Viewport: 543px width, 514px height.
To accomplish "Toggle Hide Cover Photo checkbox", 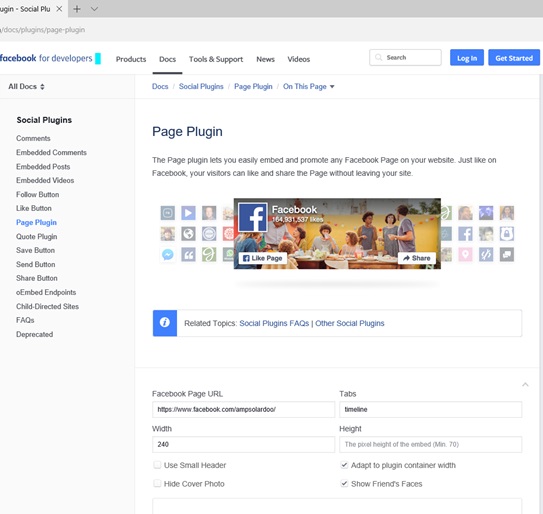I will click(x=157, y=484).
